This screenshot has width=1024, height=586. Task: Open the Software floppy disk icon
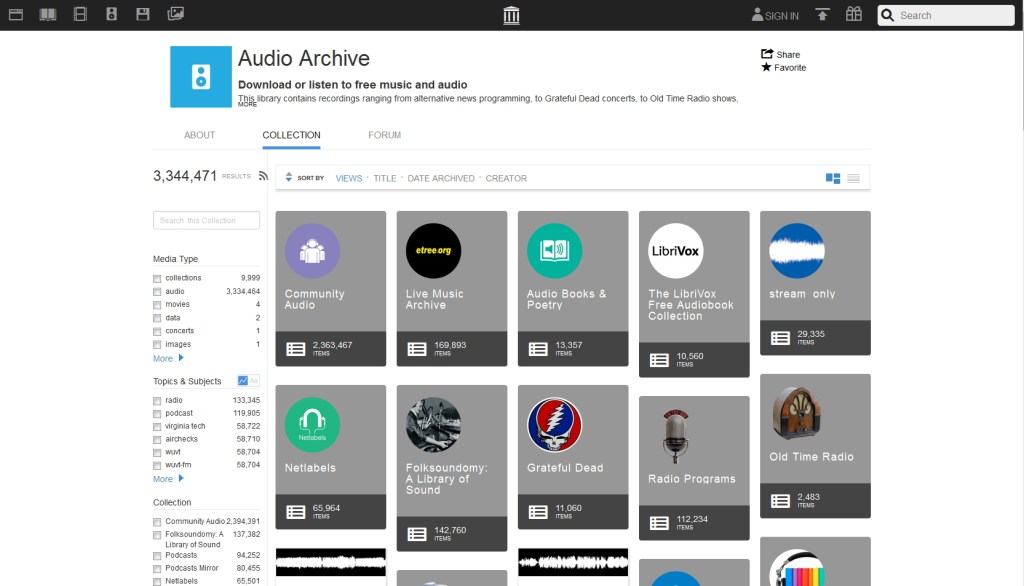point(143,14)
